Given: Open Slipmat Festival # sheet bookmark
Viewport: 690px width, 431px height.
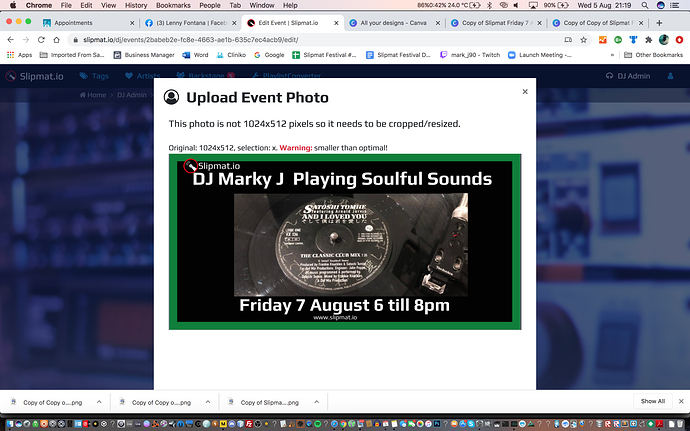Looking at the screenshot, I should click(324, 55).
